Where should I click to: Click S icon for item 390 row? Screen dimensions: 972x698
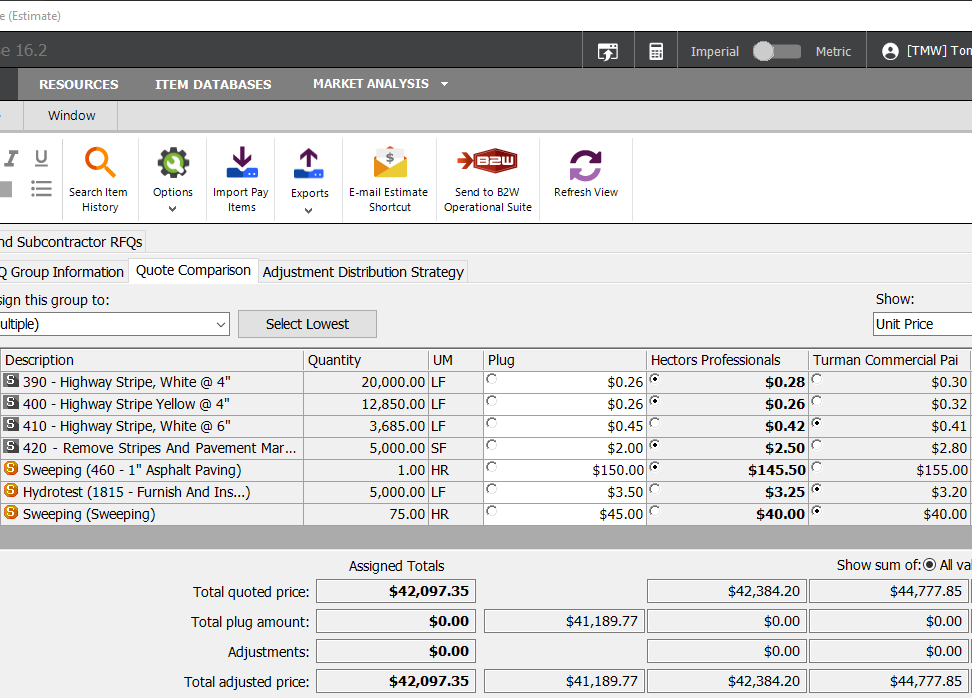pos(11,381)
